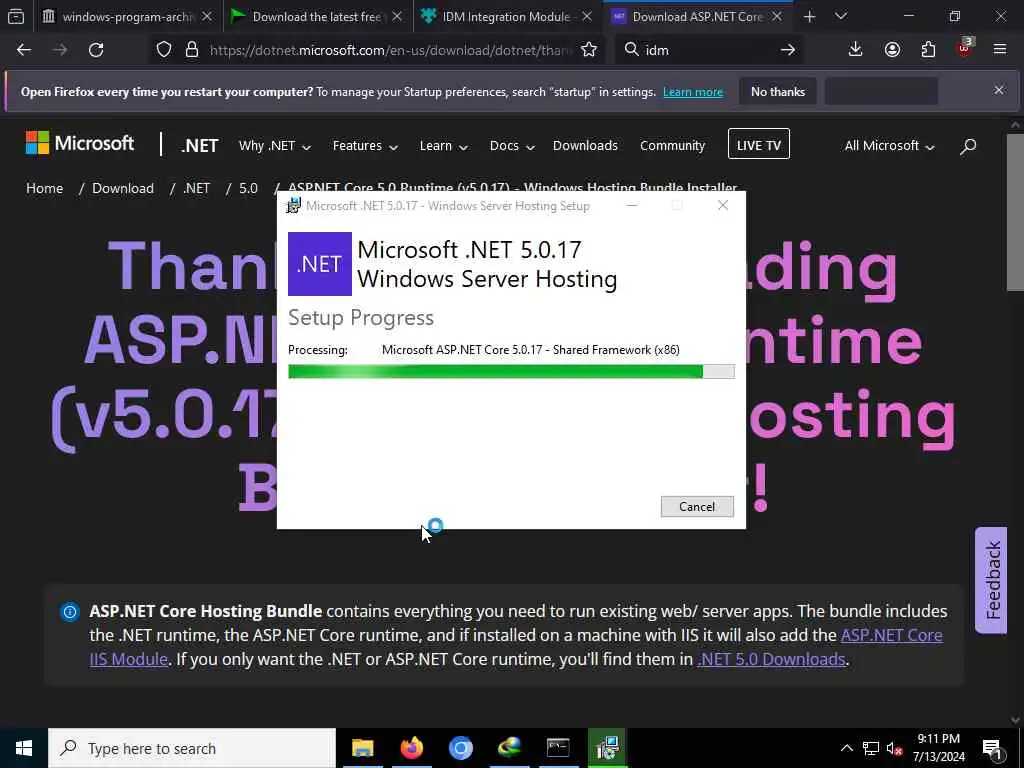Cancel the .NET hosting setup
Image resolution: width=1024 pixels, height=768 pixels.
[697, 507]
